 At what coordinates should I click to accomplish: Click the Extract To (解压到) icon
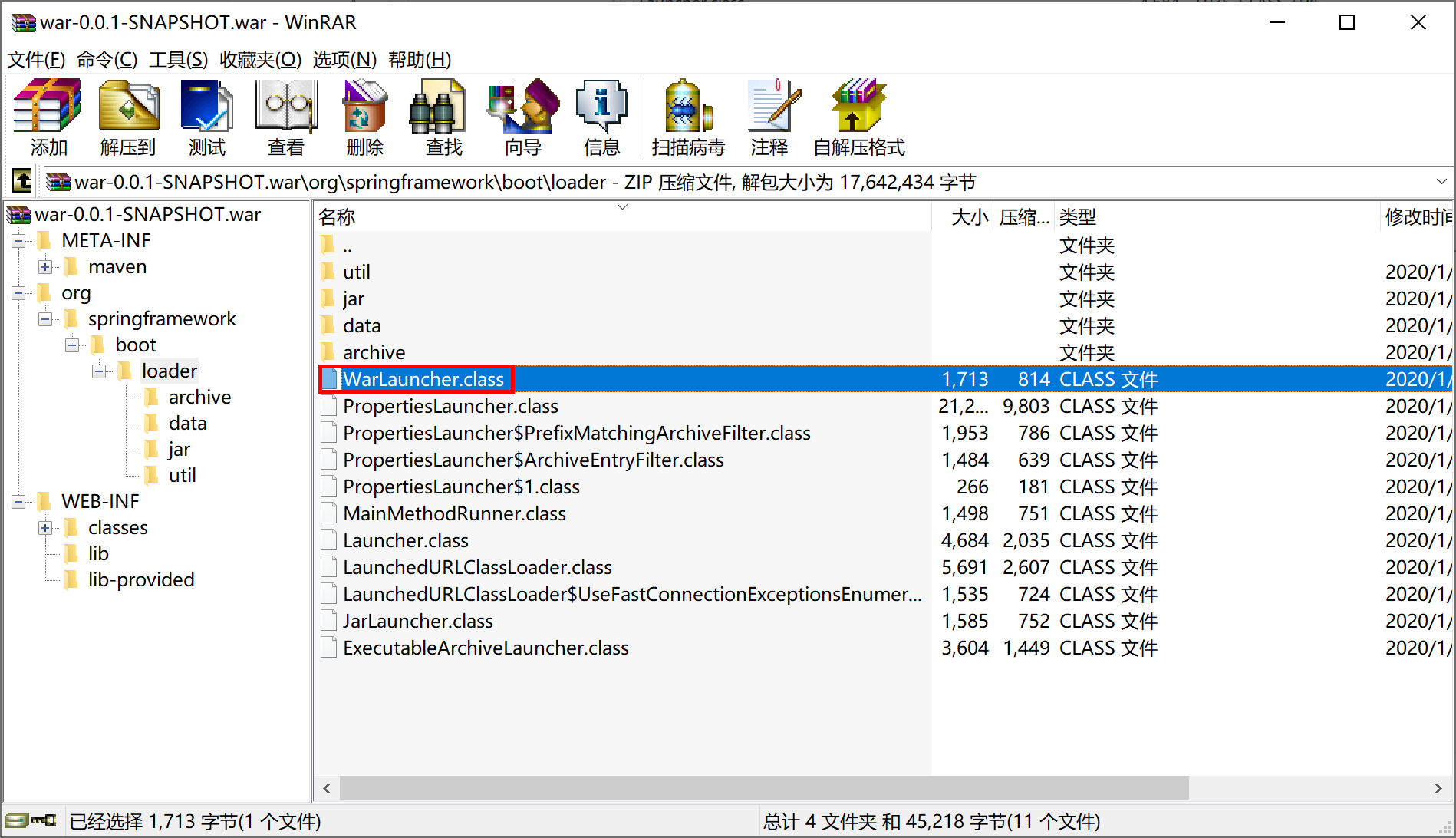tap(129, 106)
